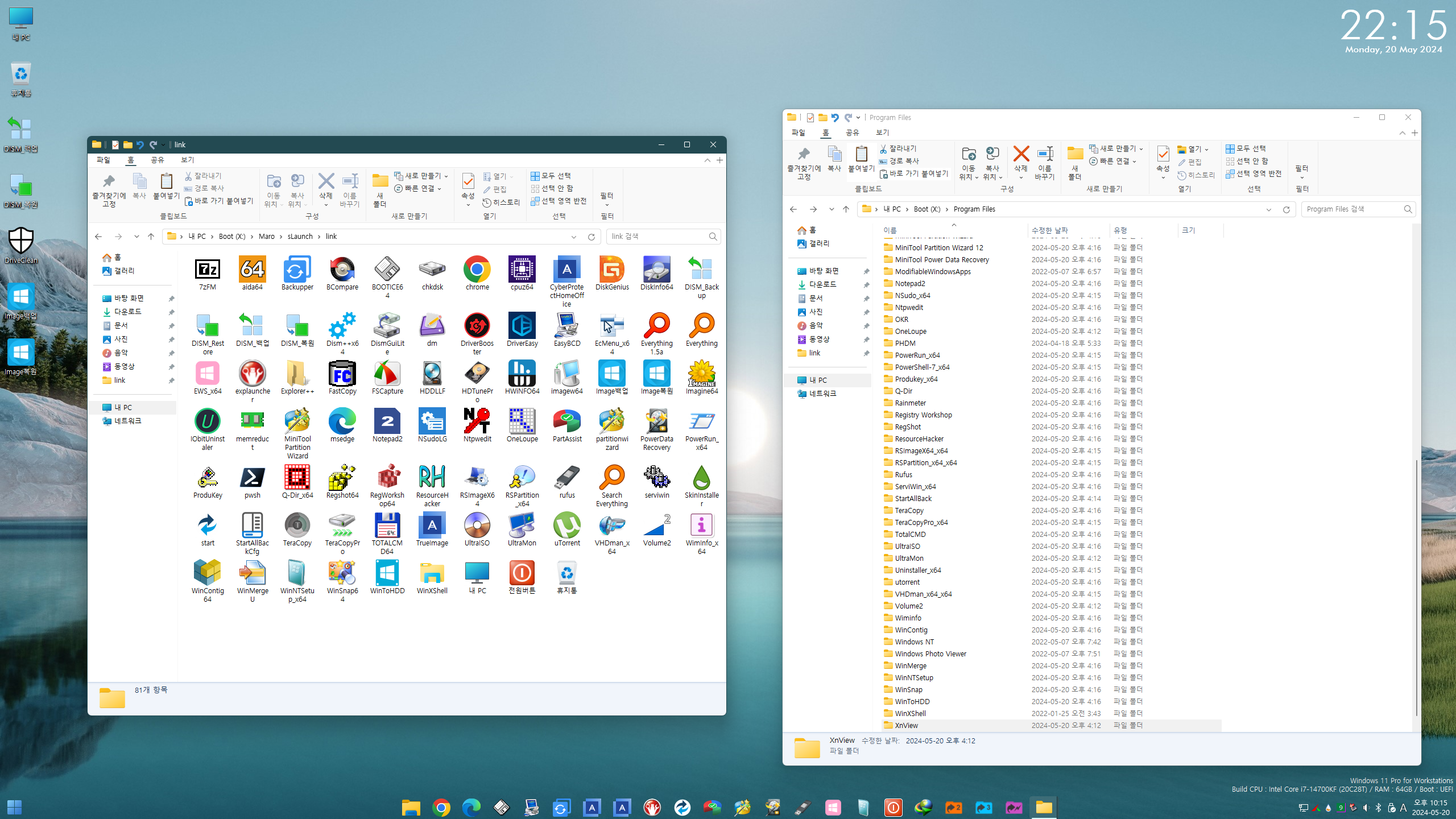Select the DiskGenius shortcut

pos(612,269)
